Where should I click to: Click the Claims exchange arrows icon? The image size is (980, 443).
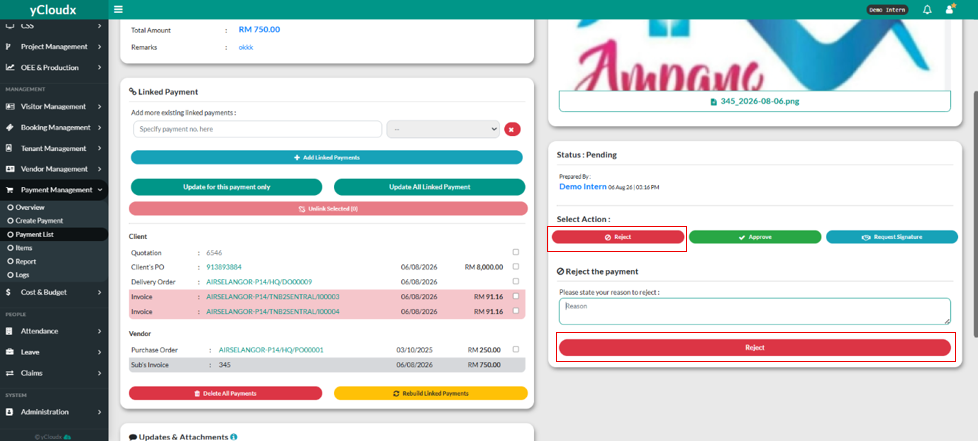[9, 373]
